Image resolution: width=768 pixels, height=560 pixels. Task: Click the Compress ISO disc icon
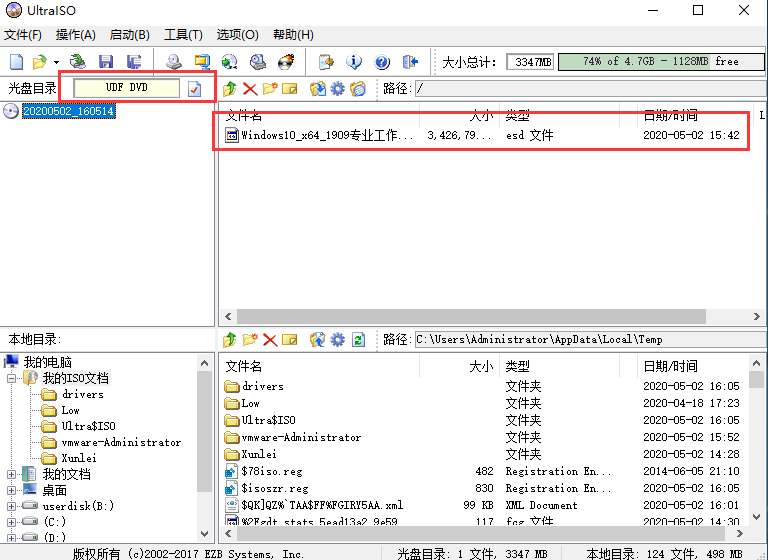point(230,62)
